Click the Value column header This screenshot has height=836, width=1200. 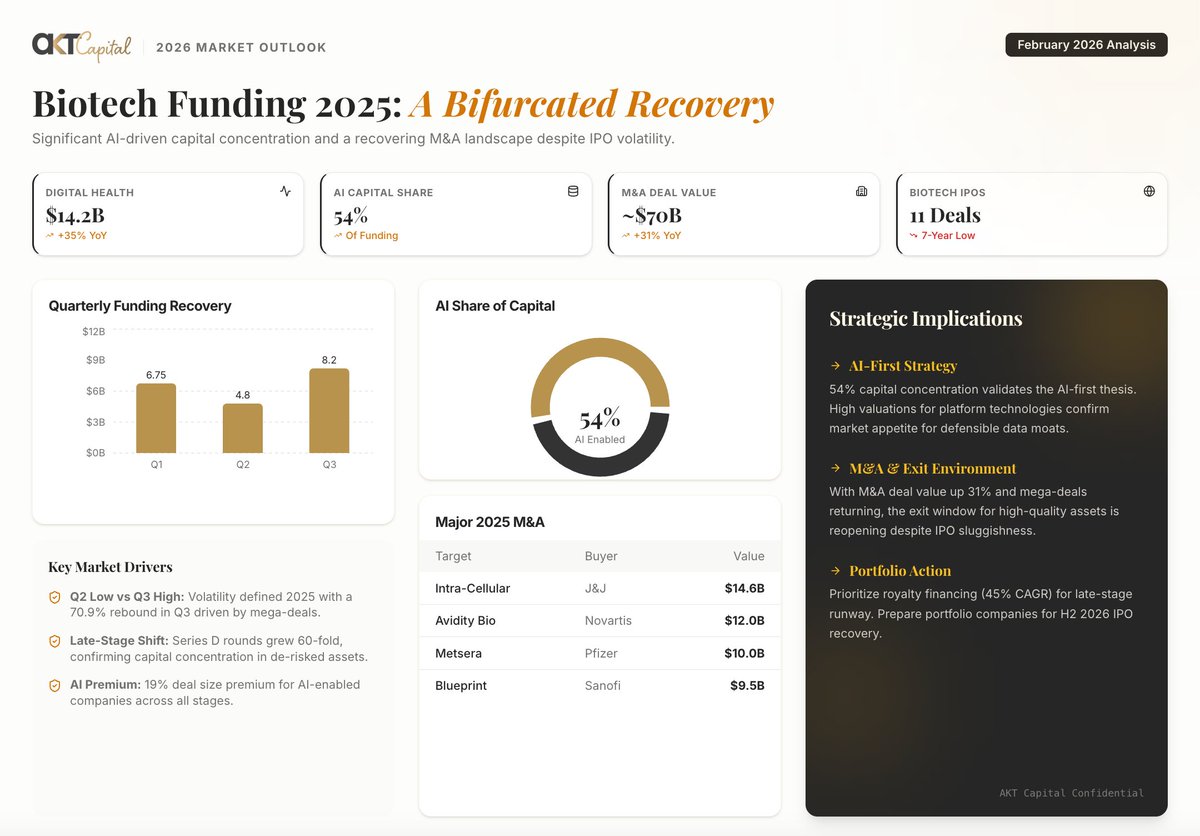pyautogui.click(x=748, y=556)
